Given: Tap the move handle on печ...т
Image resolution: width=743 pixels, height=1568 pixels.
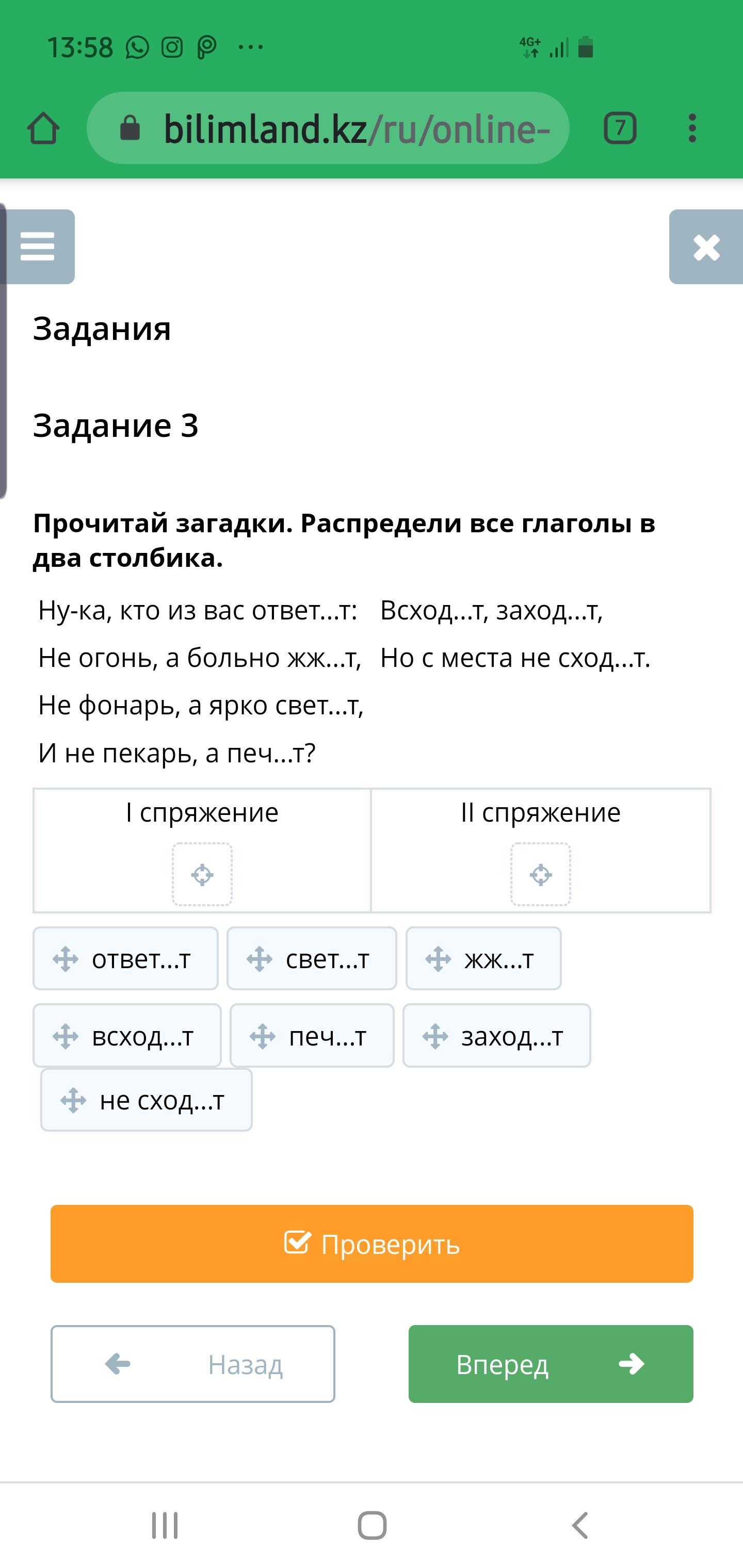Looking at the screenshot, I should [x=263, y=1036].
